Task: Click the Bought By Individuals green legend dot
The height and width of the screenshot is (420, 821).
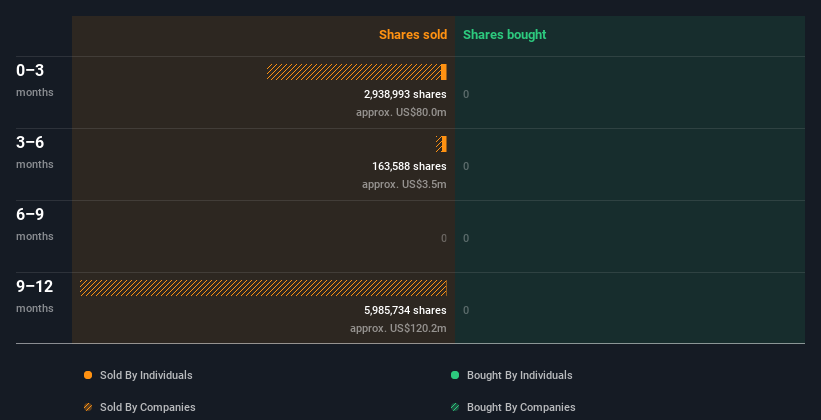Action: (x=455, y=375)
